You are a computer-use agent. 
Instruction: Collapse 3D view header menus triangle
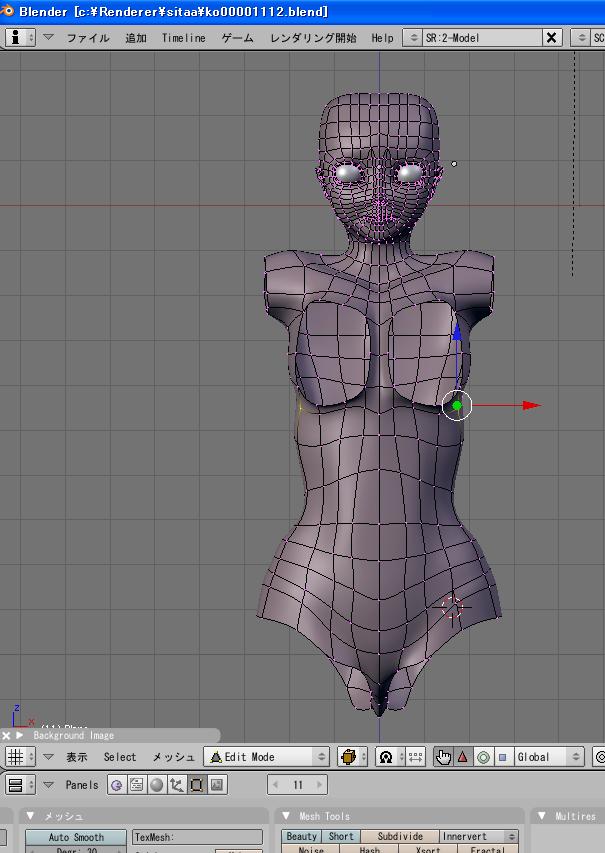(x=48, y=757)
